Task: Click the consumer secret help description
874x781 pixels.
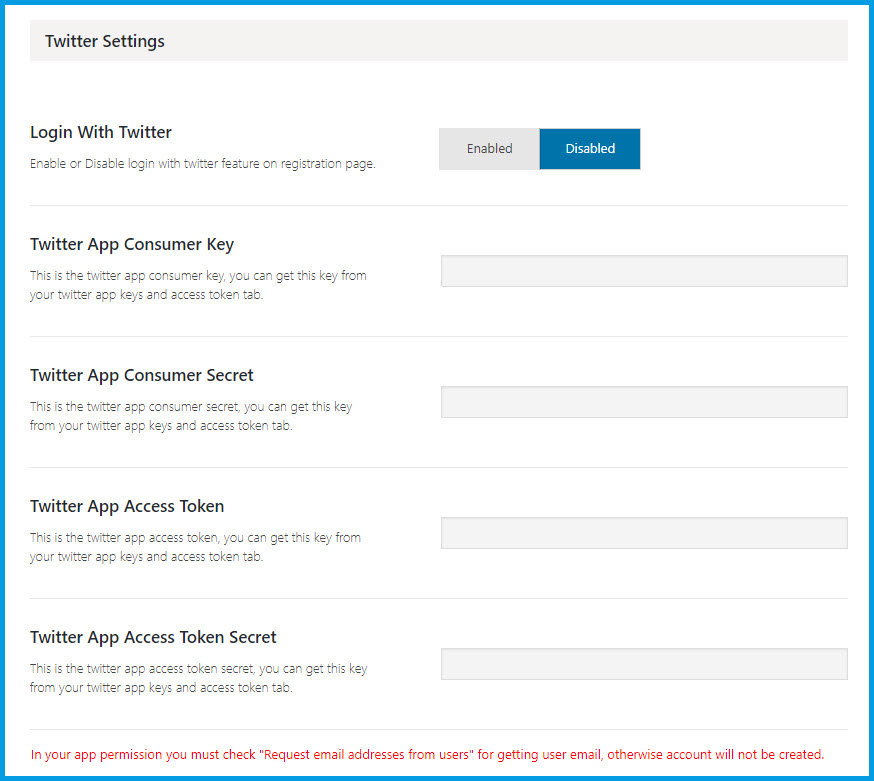Action: click(x=191, y=416)
